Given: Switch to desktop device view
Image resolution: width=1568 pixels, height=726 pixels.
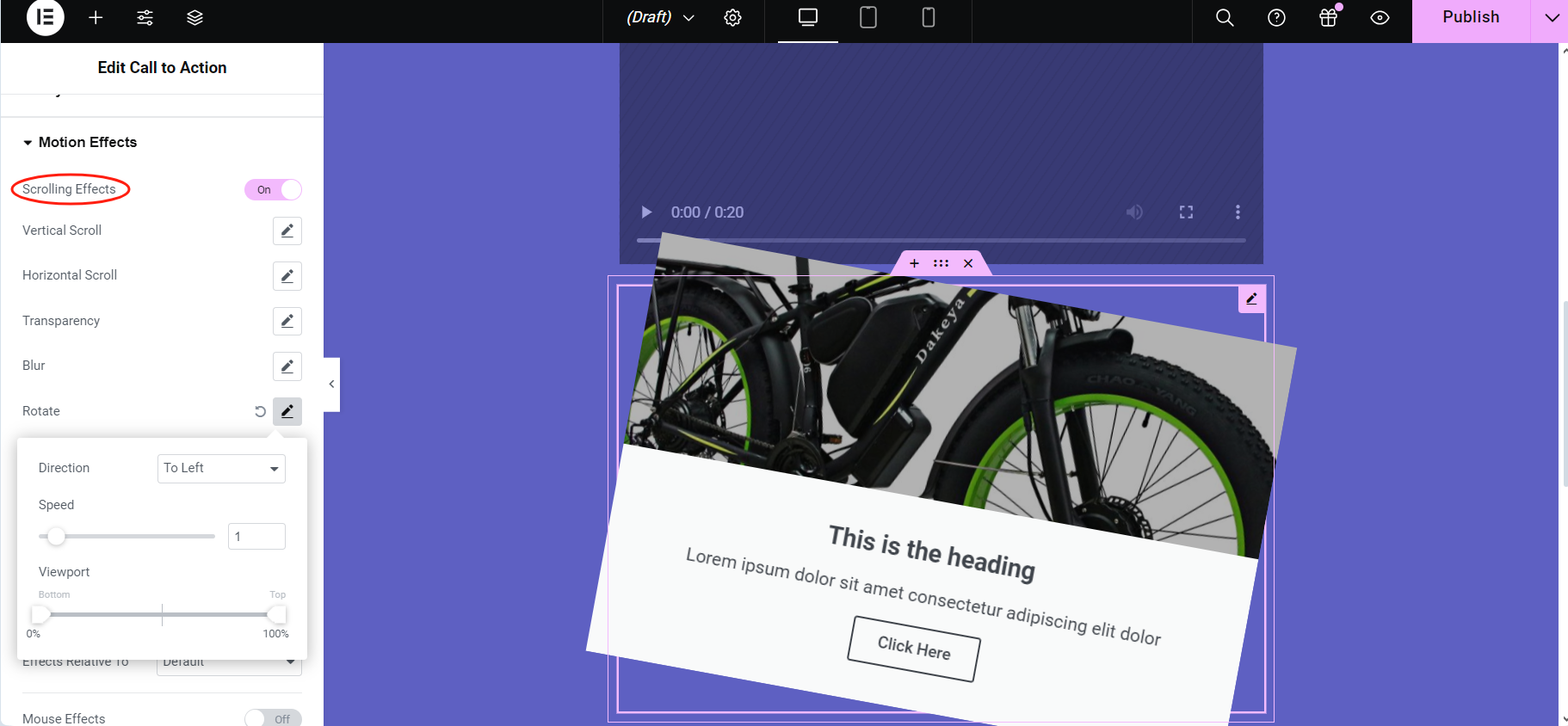Looking at the screenshot, I should point(808,17).
